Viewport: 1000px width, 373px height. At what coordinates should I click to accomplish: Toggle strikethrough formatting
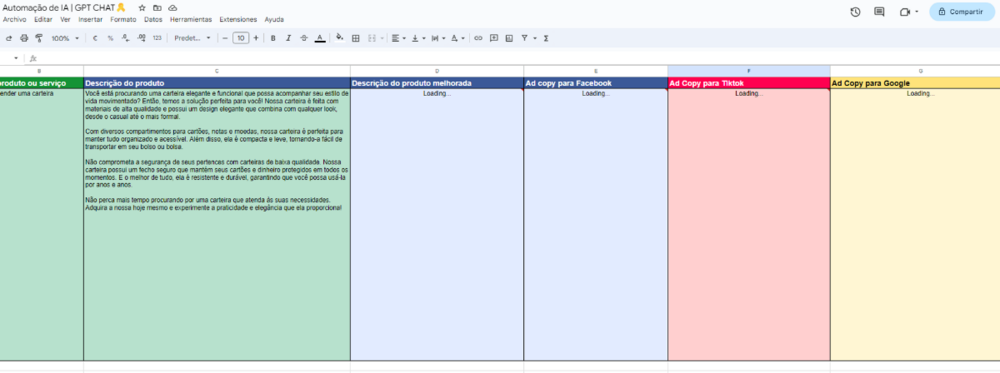pyautogui.click(x=304, y=38)
